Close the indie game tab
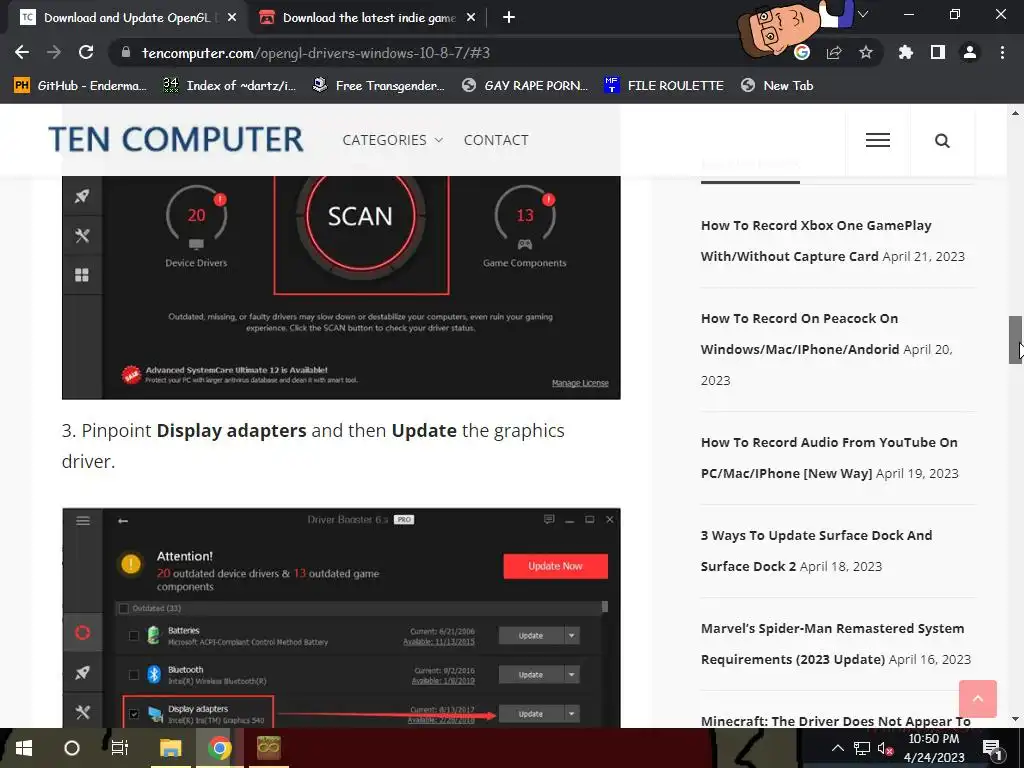 click(x=471, y=18)
